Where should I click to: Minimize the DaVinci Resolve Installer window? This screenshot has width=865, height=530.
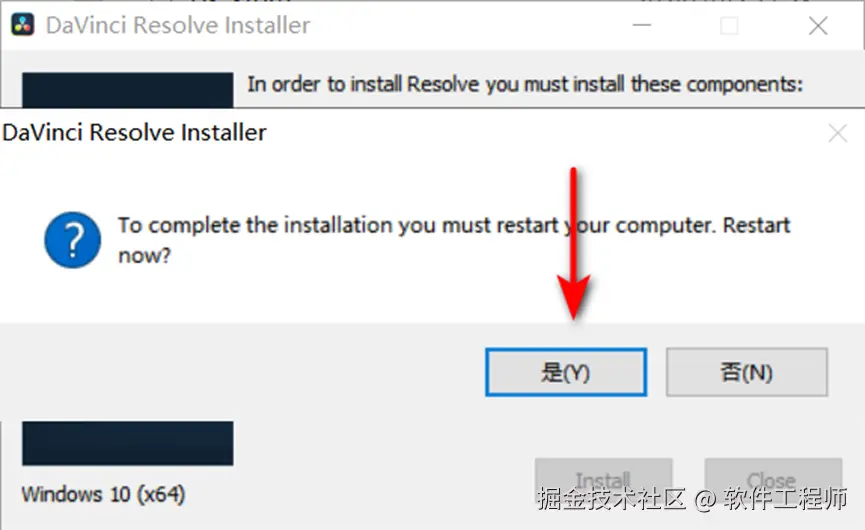tap(642, 25)
